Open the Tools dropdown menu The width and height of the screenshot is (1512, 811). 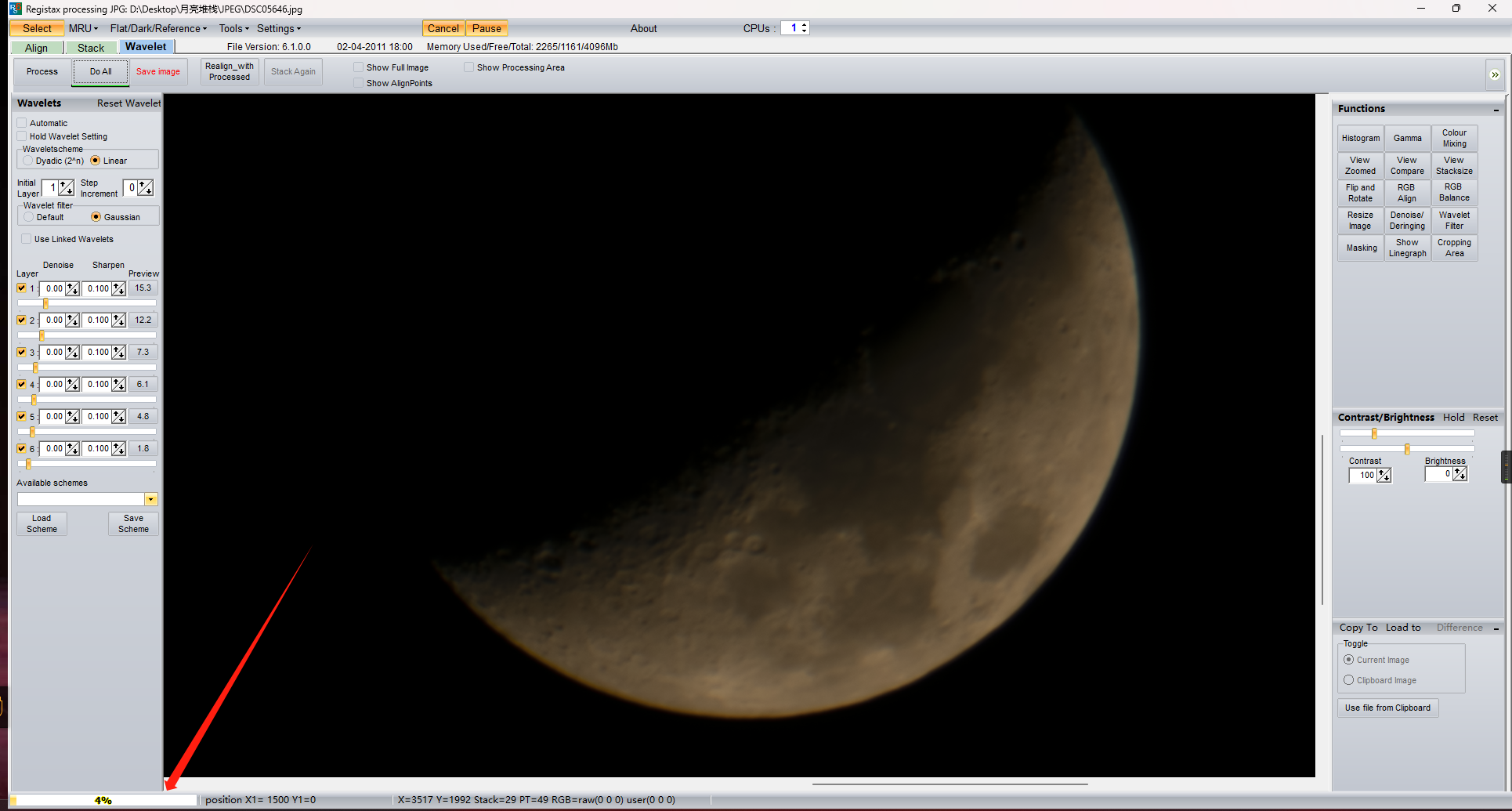[x=233, y=28]
